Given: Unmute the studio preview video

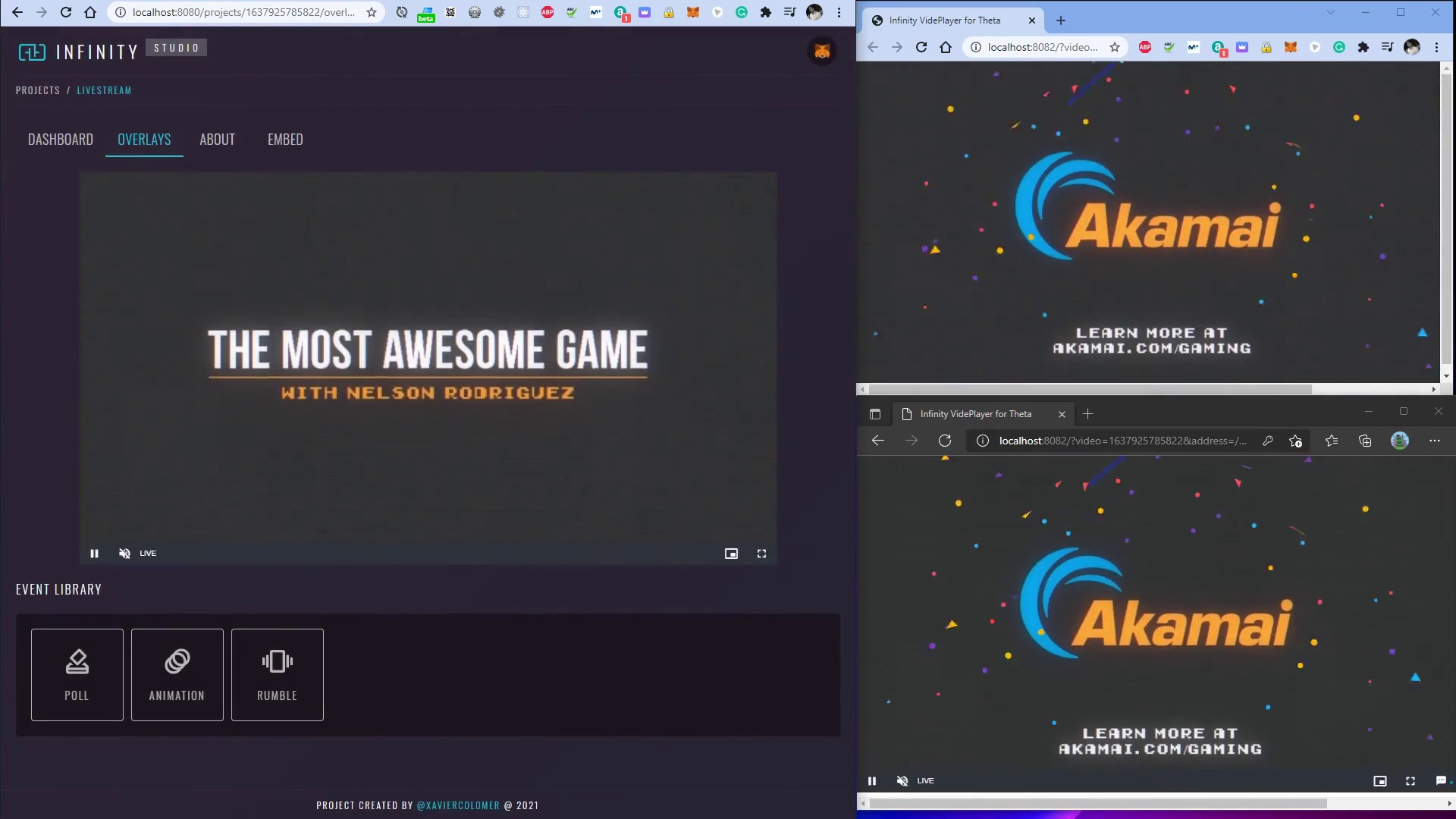Looking at the screenshot, I should point(124,554).
